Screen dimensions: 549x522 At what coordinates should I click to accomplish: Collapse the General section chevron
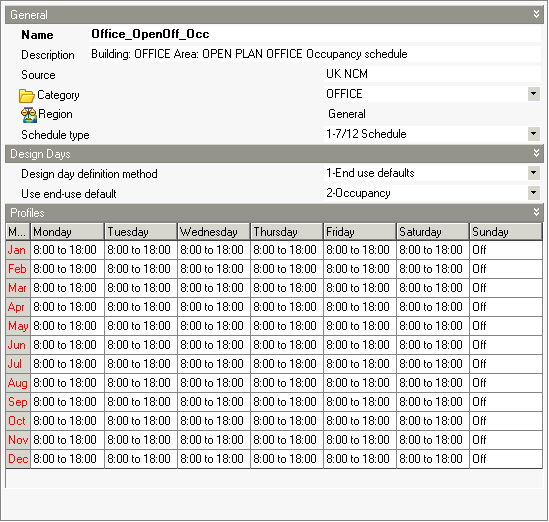(x=536, y=14)
